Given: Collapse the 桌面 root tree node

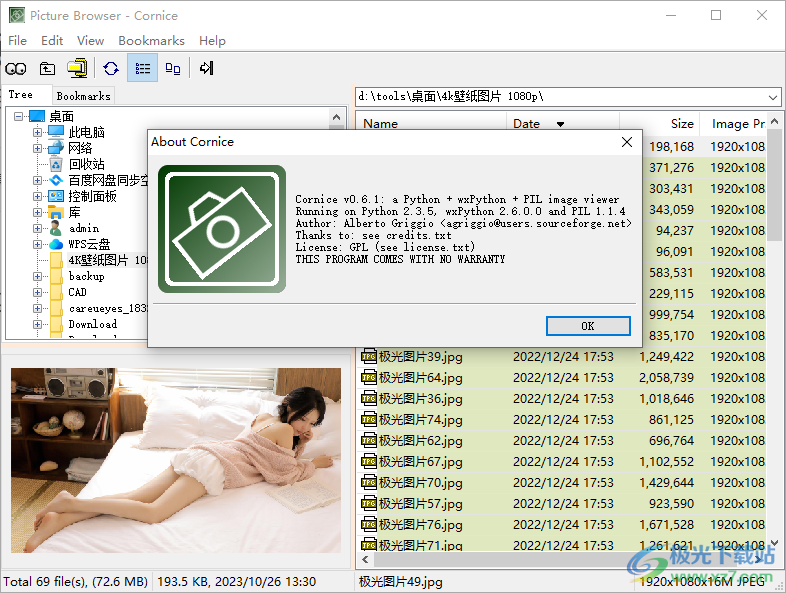Looking at the screenshot, I should (19, 116).
